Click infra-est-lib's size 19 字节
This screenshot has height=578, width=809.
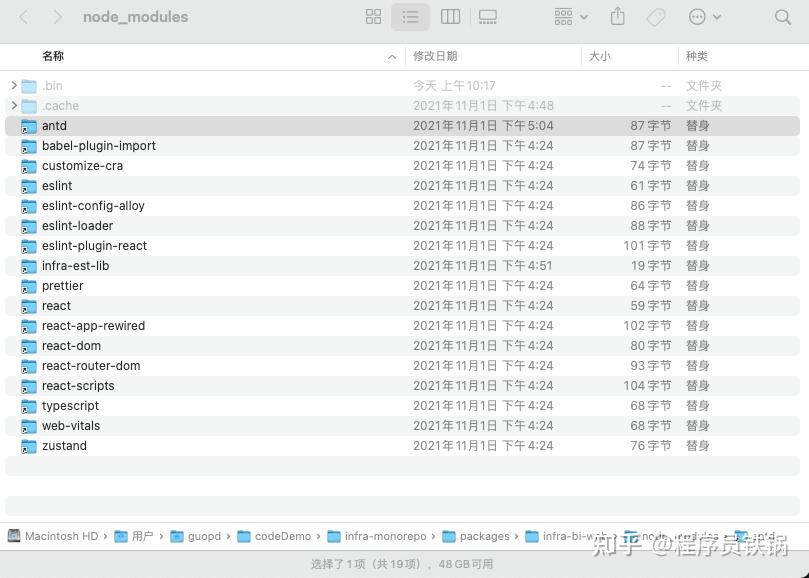click(x=651, y=265)
